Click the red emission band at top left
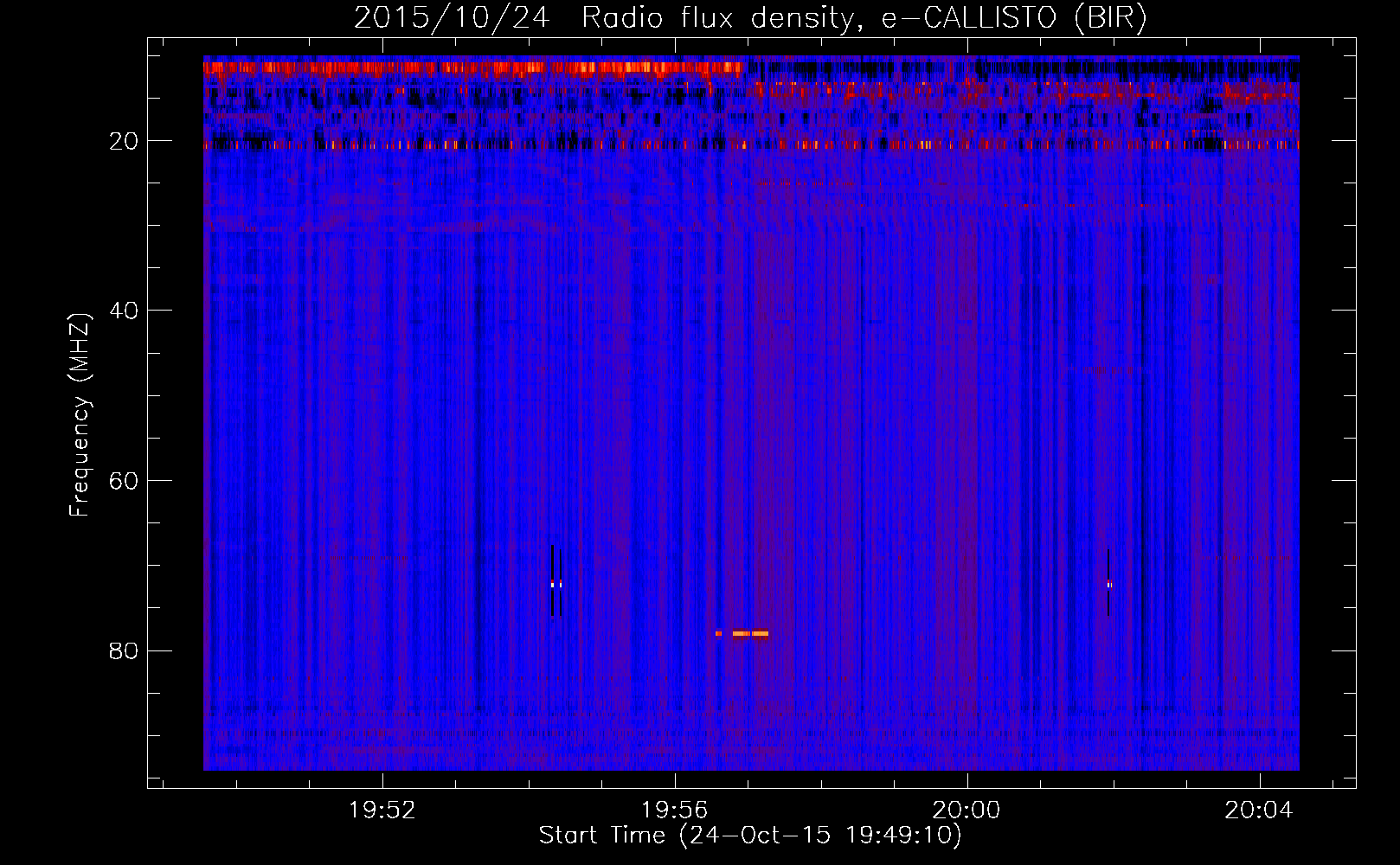This screenshot has width=1400, height=865. pyautogui.click(x=472, y=67)
